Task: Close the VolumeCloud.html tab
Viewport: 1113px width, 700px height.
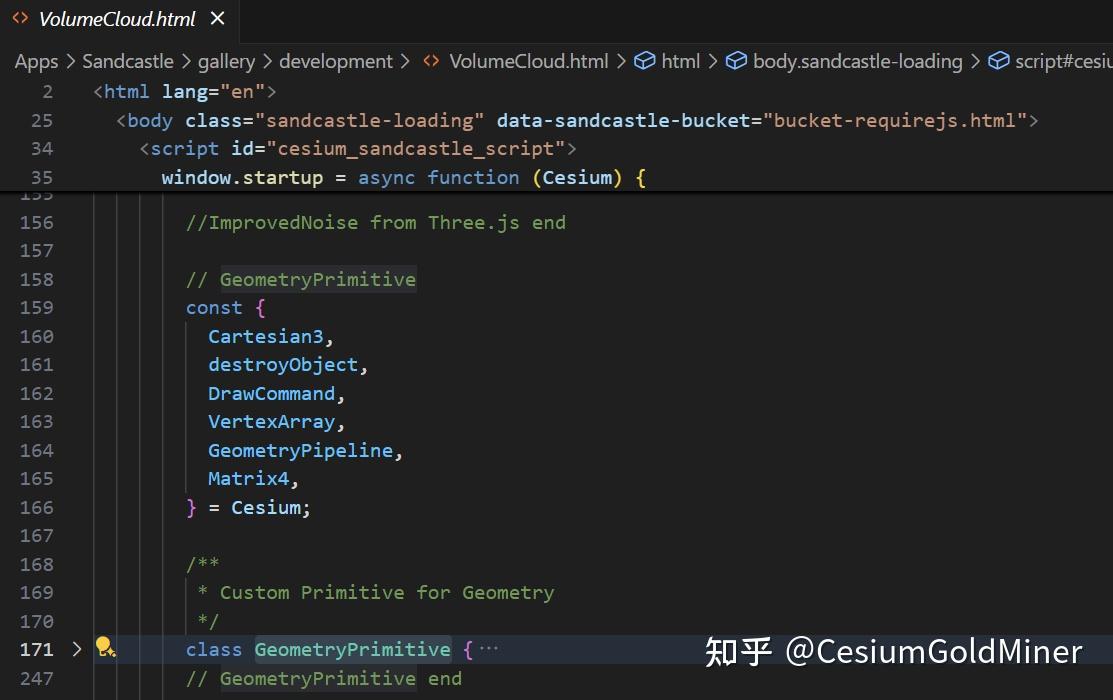Action: 217,18
